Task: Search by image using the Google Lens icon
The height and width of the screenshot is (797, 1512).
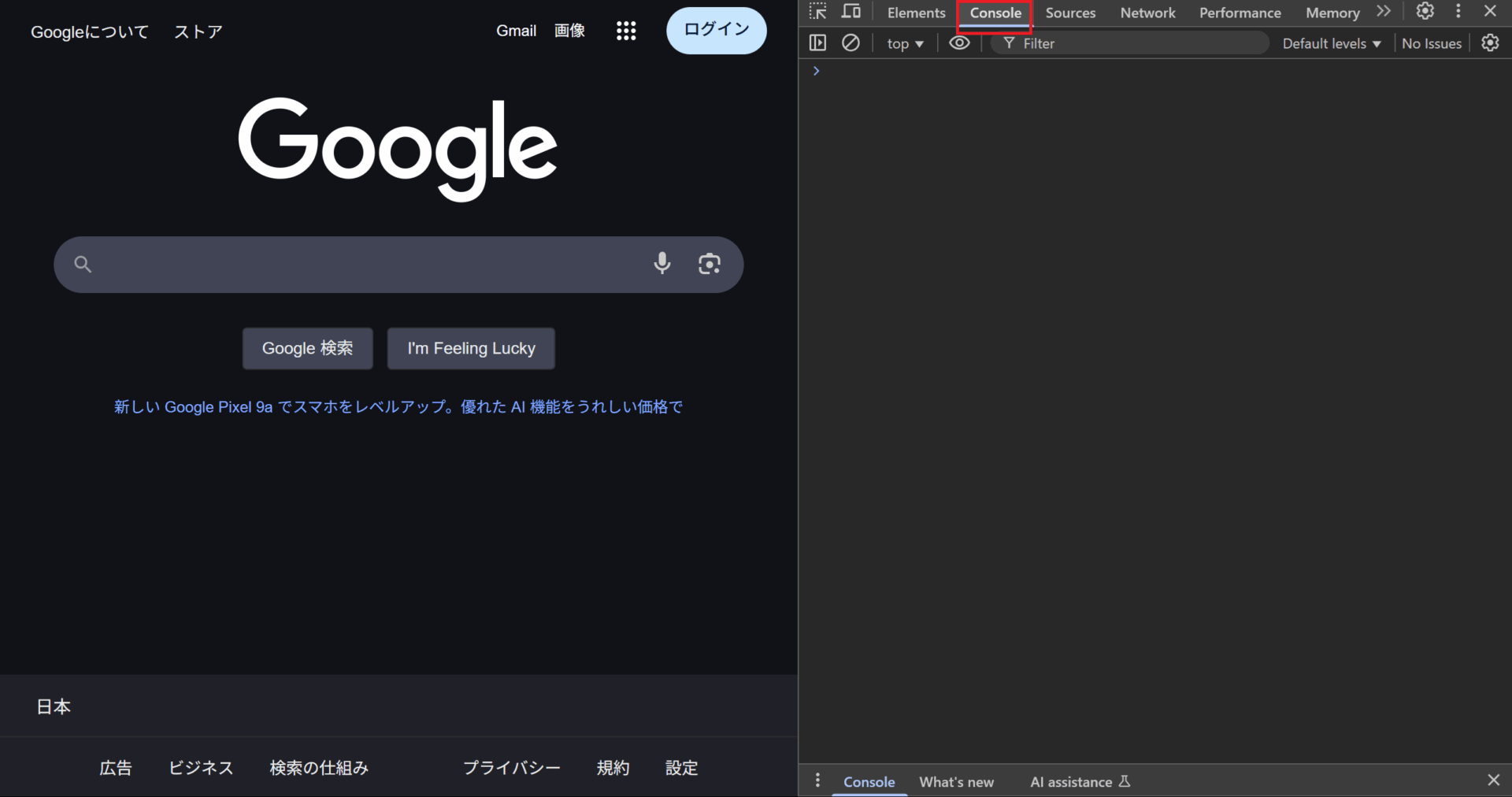Action: point(710,264)
